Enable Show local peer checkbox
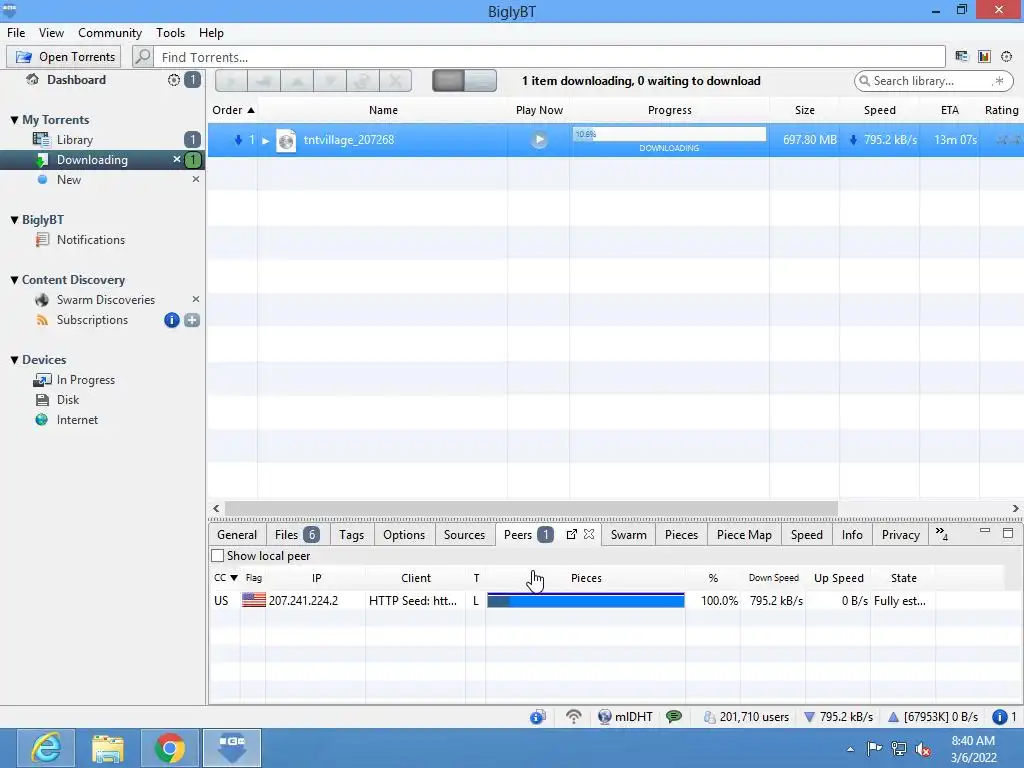 [217, 556]
